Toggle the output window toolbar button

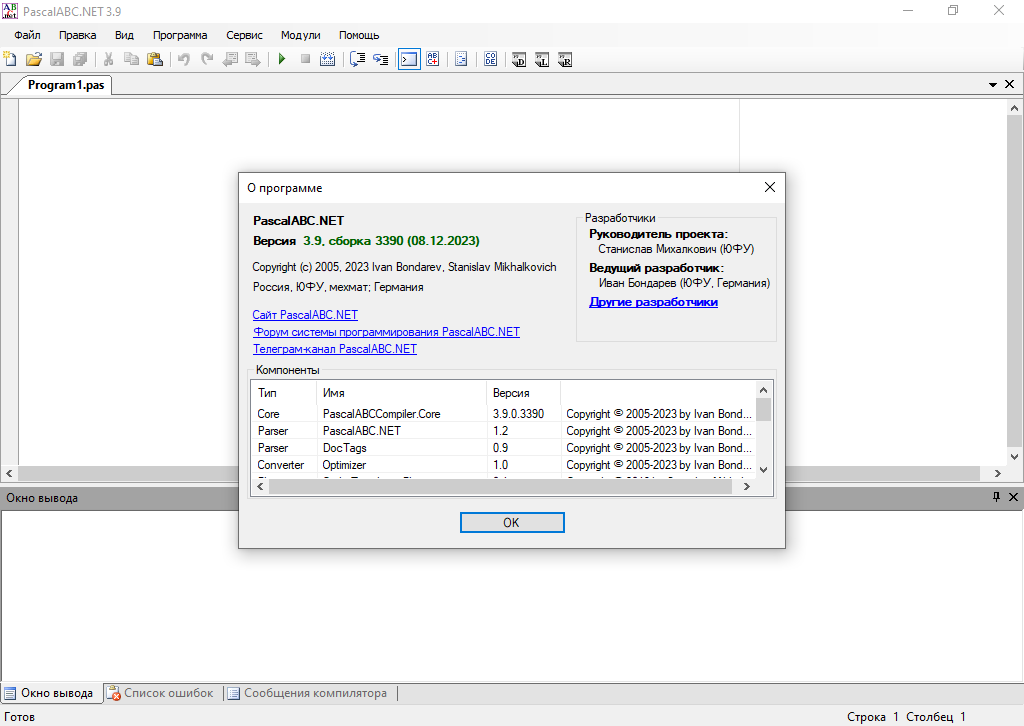tap(409, 60)
